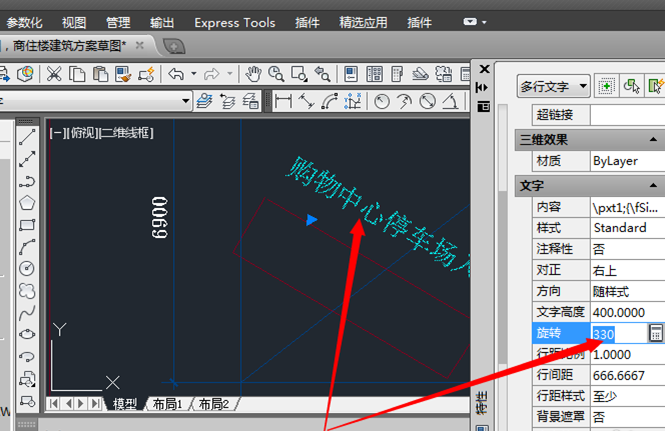The height and width of the screenshot is (431, 665).
Task: Open the DesignCenter icon
Action: 374,74
